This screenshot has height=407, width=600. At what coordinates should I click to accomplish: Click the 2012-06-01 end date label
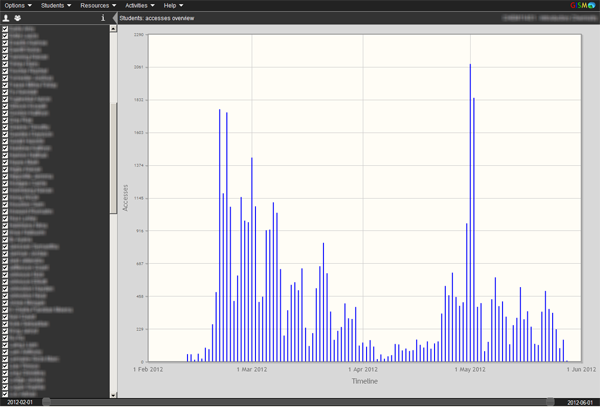[x=579, y=402]
